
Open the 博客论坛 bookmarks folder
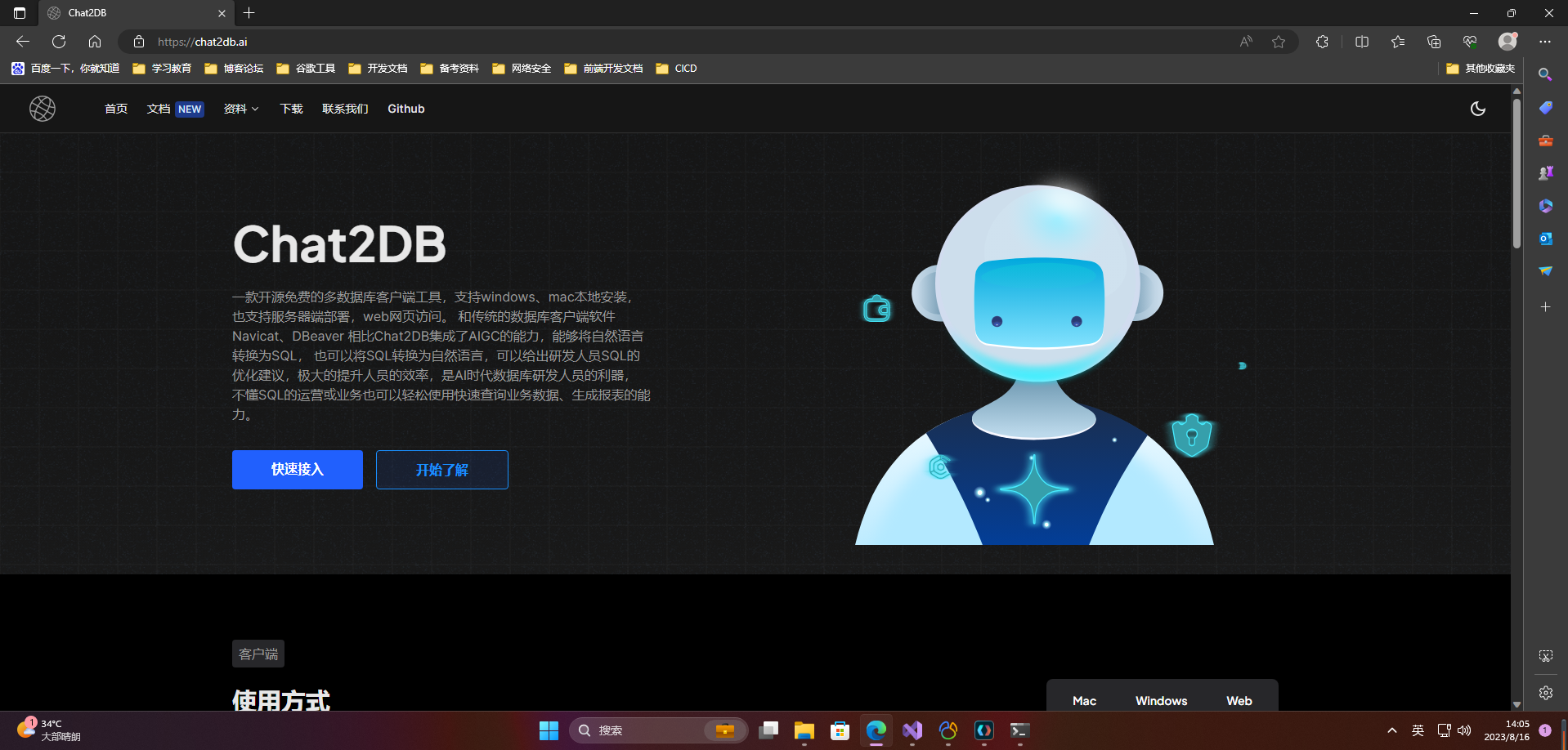pyautogui.click(x=234, y=69)
